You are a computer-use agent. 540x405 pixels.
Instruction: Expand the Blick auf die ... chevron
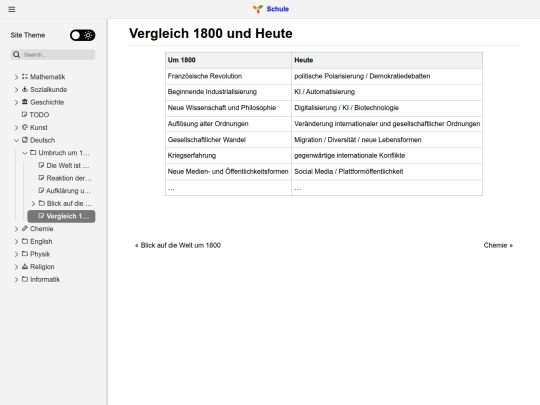pos(33,204)
